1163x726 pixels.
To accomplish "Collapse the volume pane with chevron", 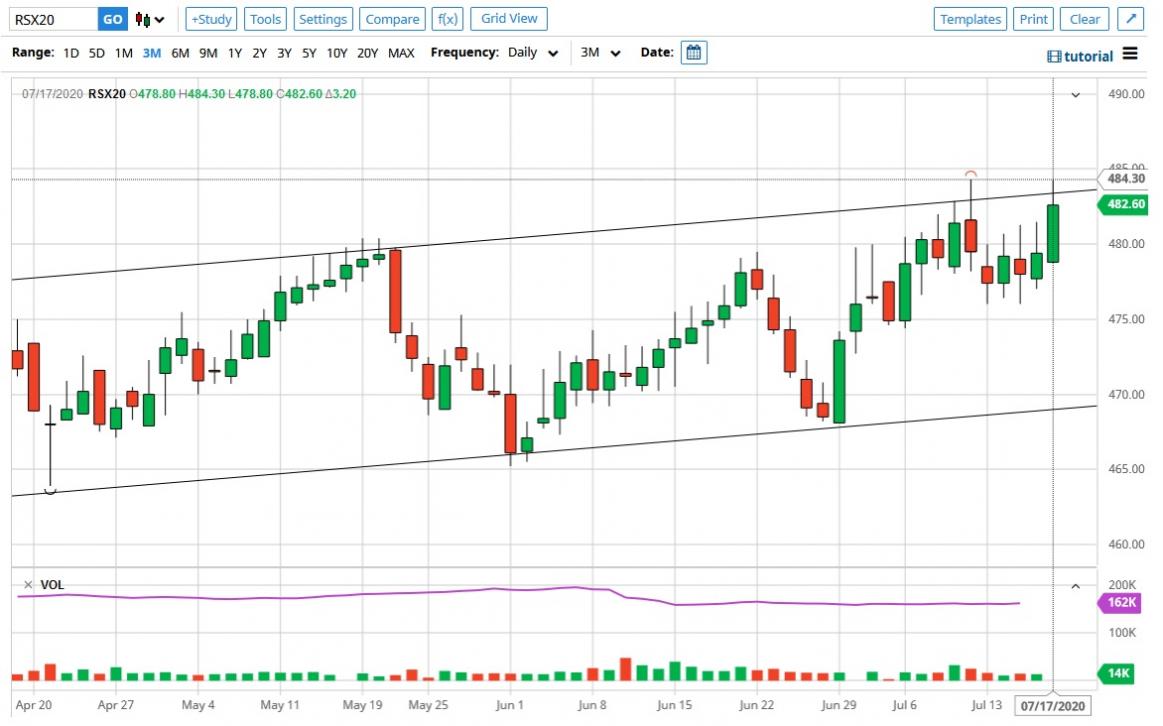I will tap(1076, 585).
